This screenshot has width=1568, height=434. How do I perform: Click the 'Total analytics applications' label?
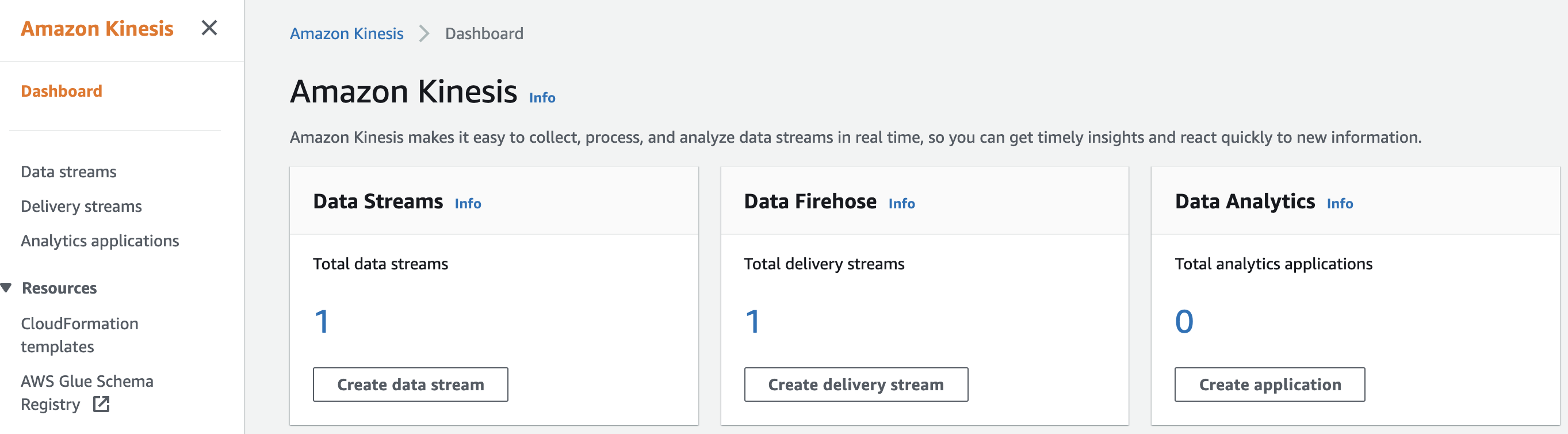click(1273, 264)
